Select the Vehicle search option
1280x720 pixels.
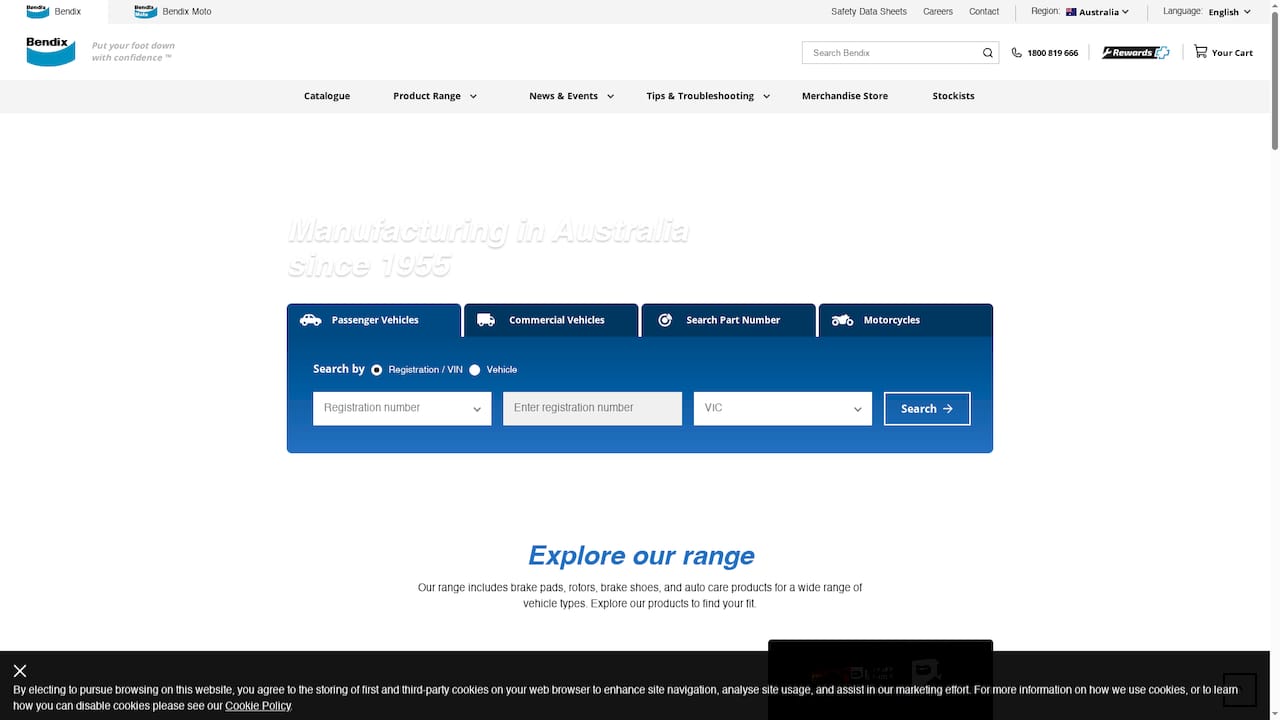(x=475, y=370)
